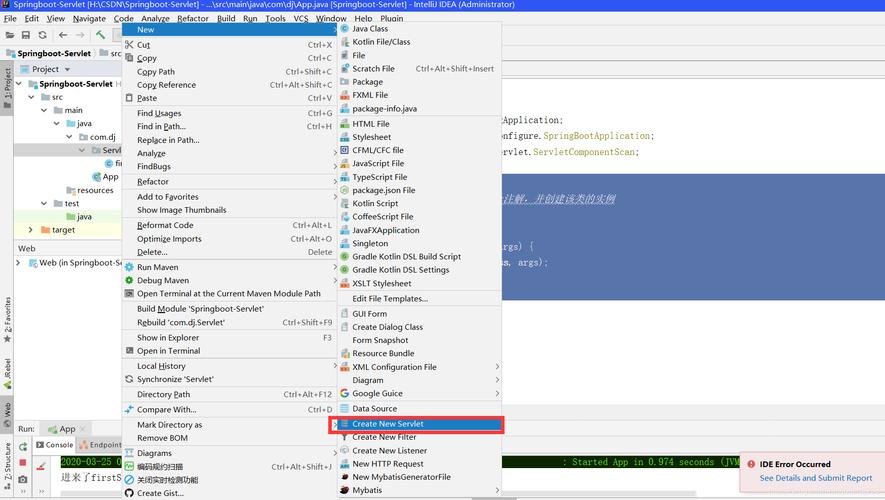
Task: Switch to the Endpoints tab
Action: 100,445
